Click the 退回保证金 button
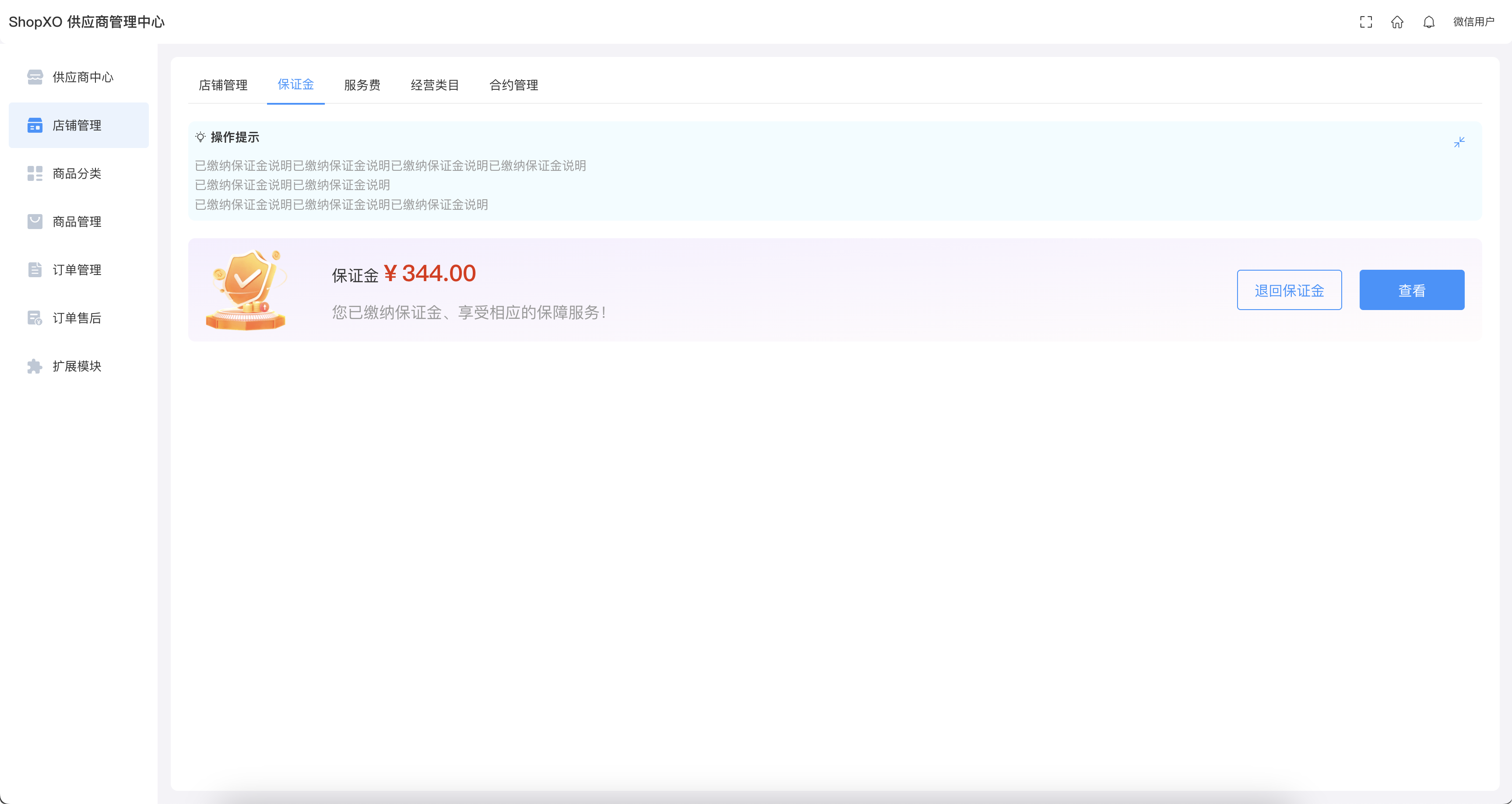The height and width of the screenshot is (804, 1512). (1289, 290)
